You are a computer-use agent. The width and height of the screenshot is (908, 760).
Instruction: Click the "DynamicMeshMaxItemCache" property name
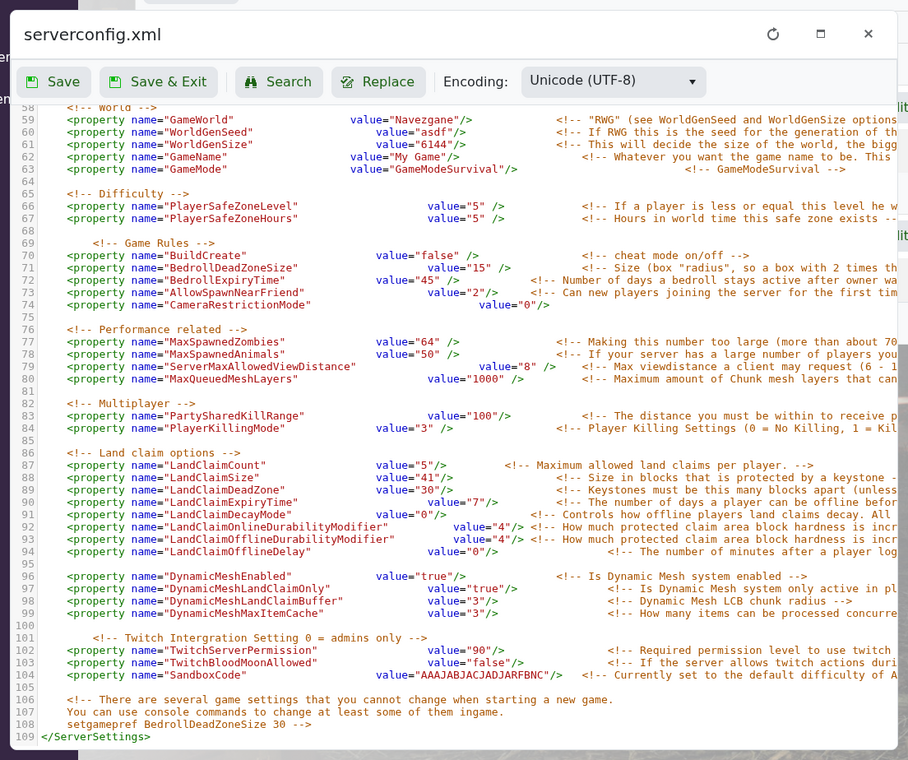(x=244, y=613)
